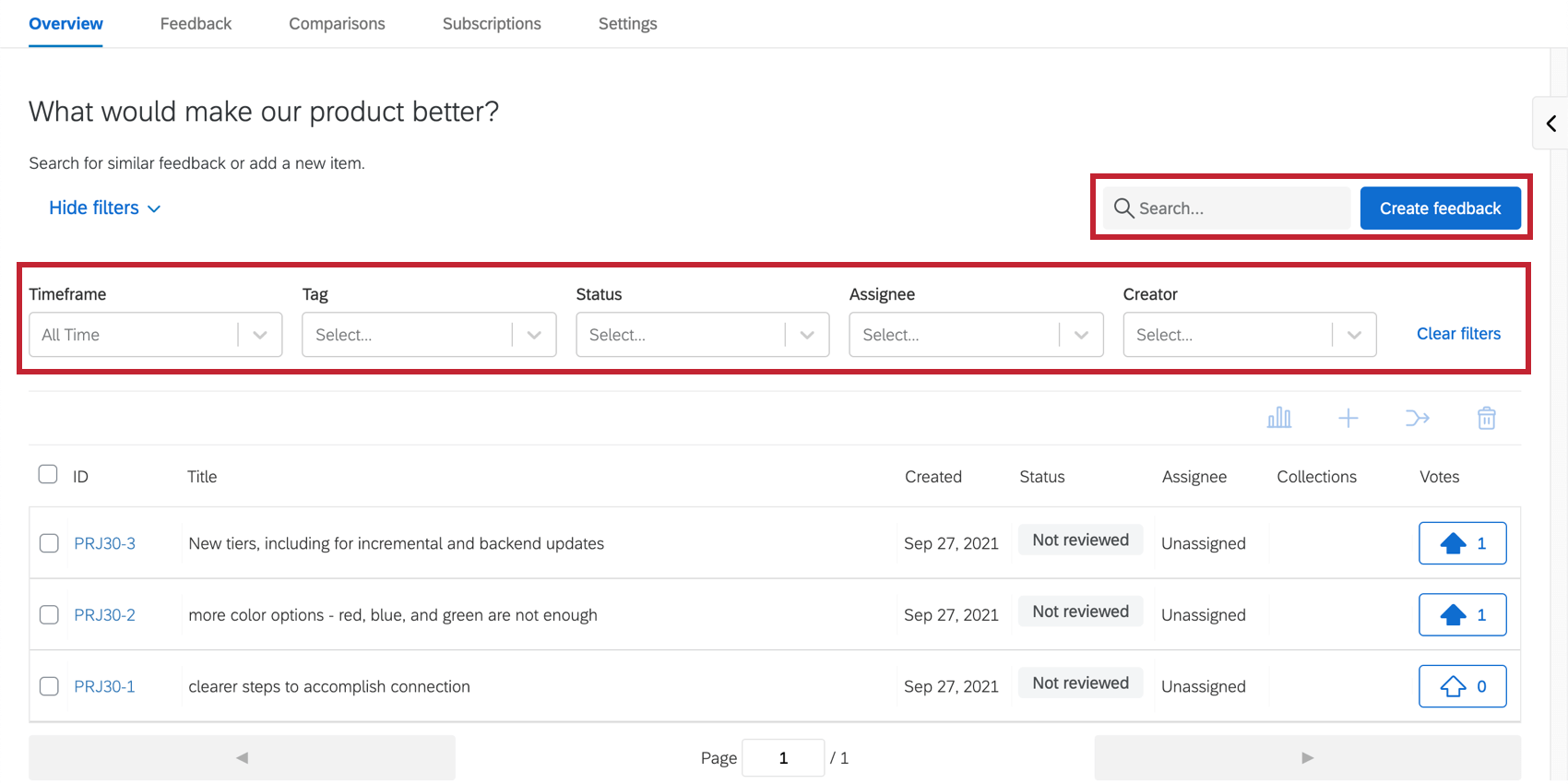The width and height of the screenshot is (1568, 784).
Task: Upvote feedback PRJ30-1
Action: pos(1462,686)
